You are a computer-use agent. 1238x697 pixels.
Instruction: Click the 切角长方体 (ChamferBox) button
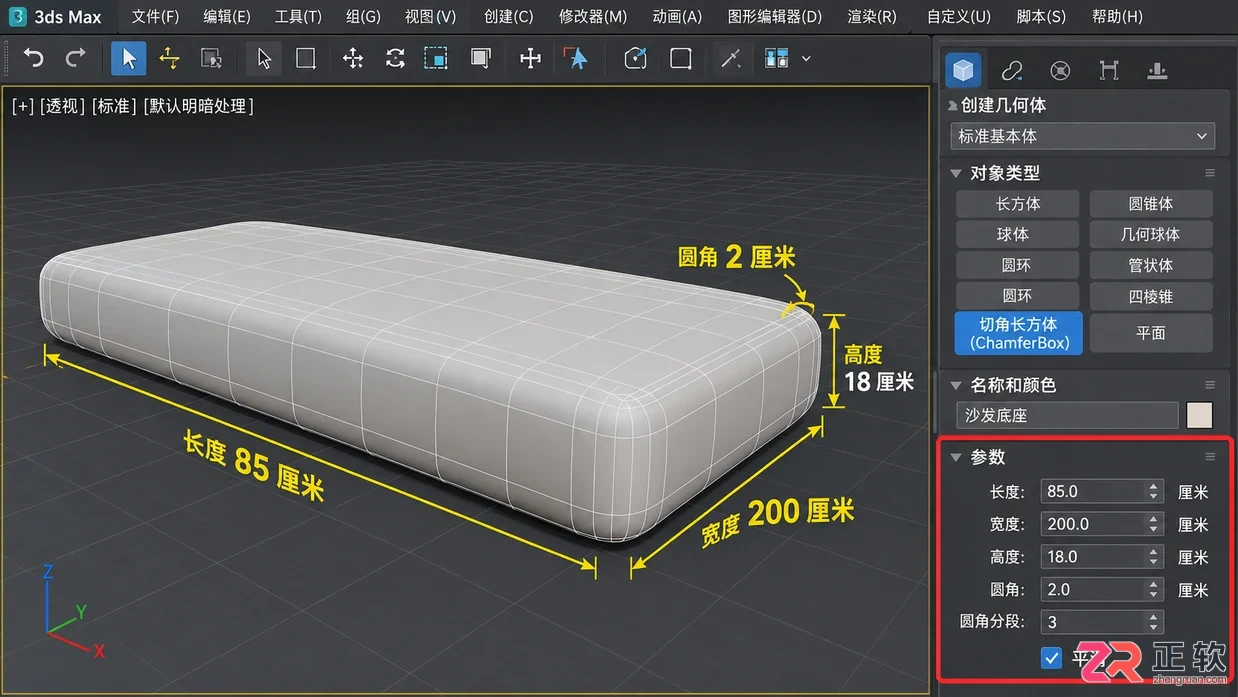1018,333
